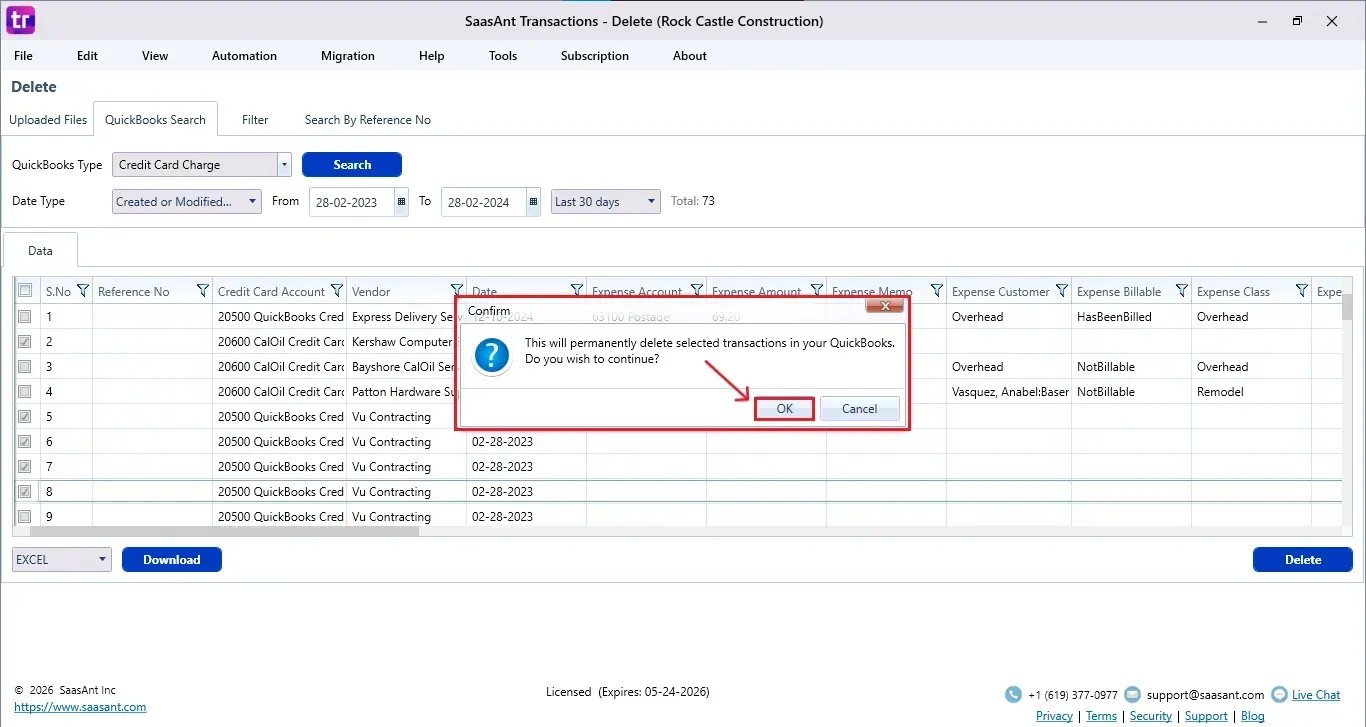Viewport: 1366px width, 727px height.
Task: Open the Live Chat link
Action: coord(1316,695)
